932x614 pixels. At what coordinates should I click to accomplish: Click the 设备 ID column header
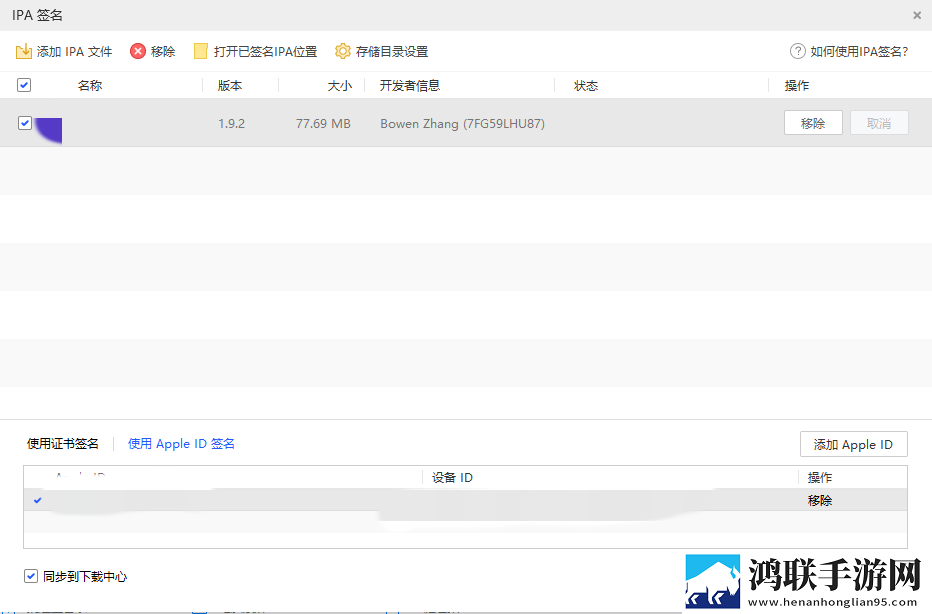pyautogui.click(x=452, y=477)
